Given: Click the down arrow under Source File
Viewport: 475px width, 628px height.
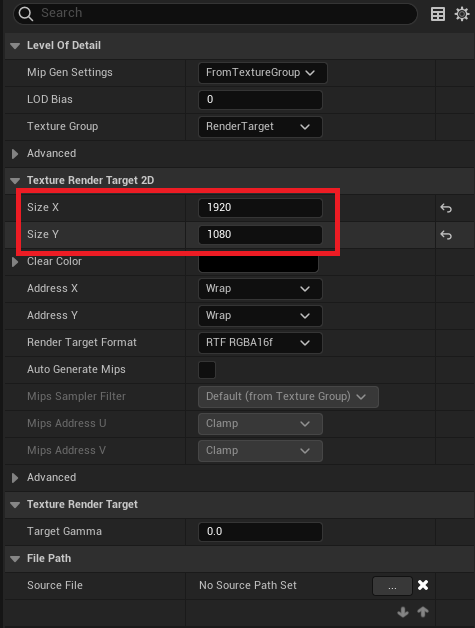Looking at the screenshot, I should click(403, 612).
